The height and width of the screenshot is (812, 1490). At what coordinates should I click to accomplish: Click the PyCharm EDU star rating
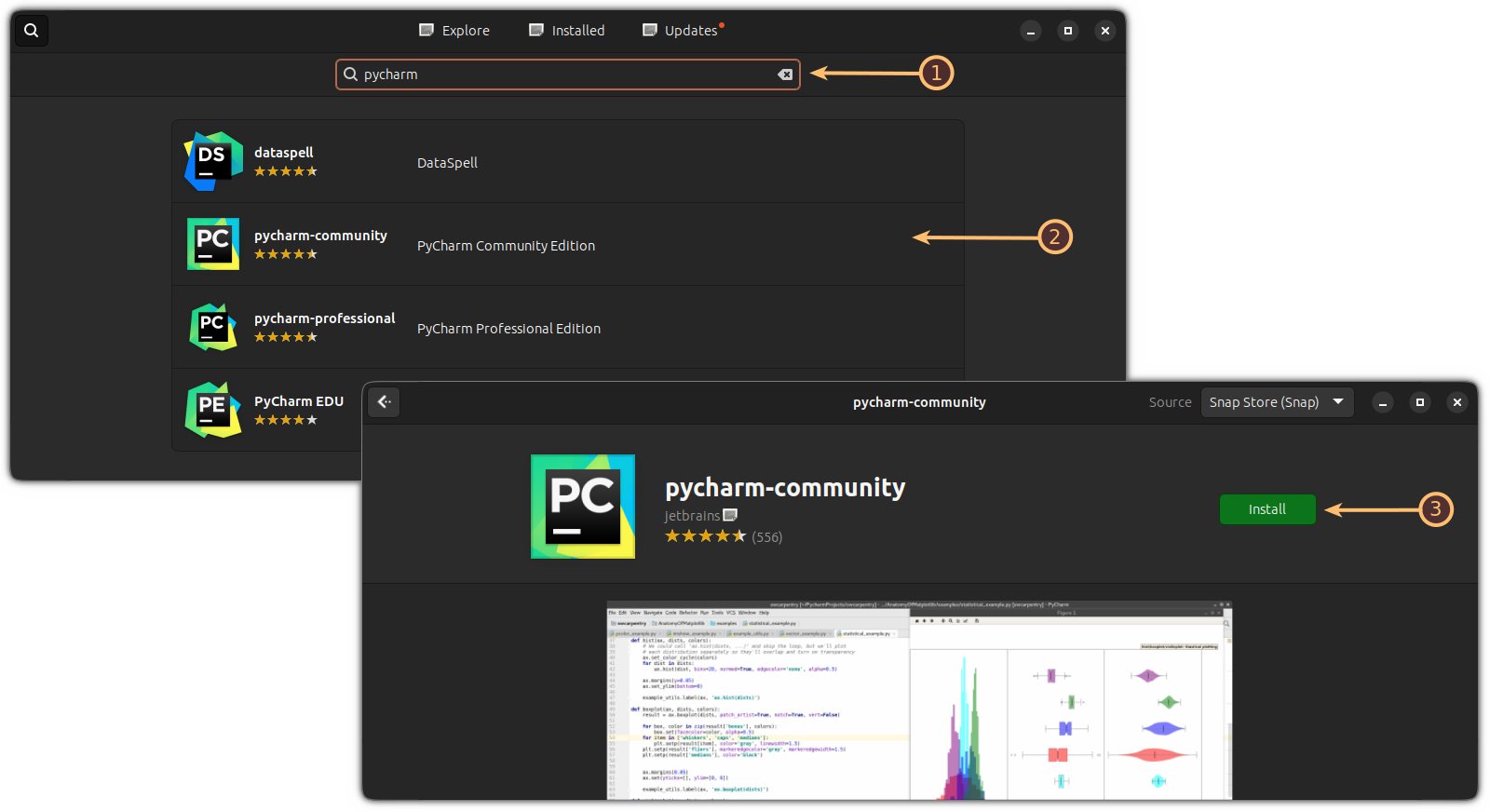coord(286,420)
